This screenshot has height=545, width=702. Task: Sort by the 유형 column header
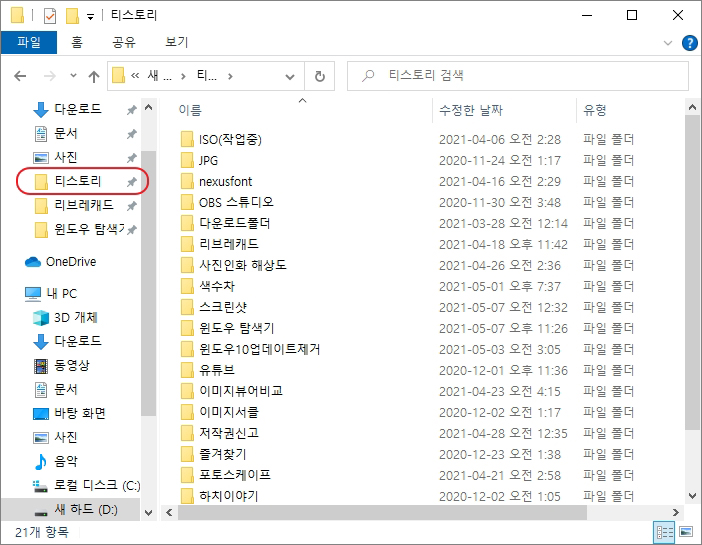coord(595,110)
